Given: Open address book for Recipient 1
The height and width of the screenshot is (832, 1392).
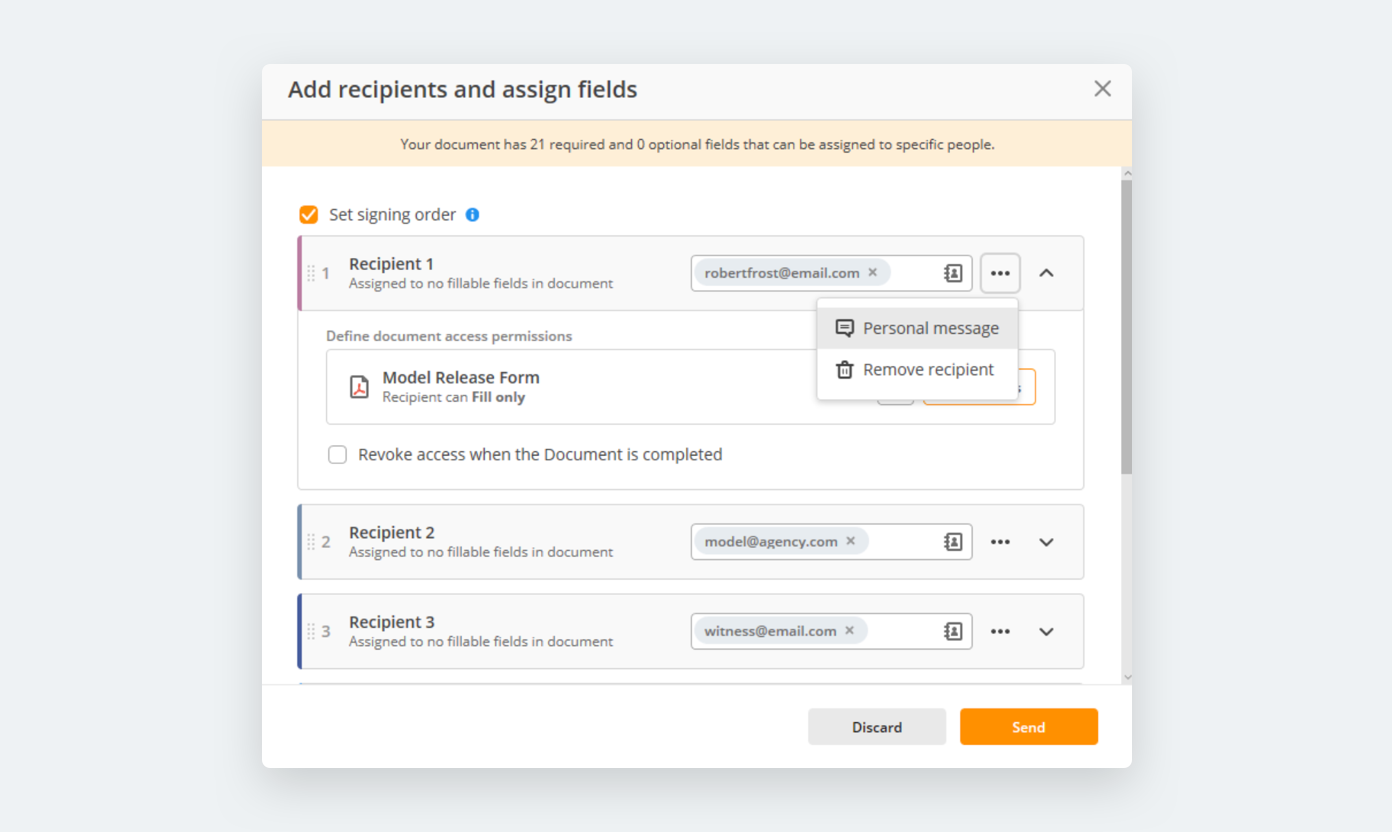Looking at the screenshot, I should [x=953, y=273].
